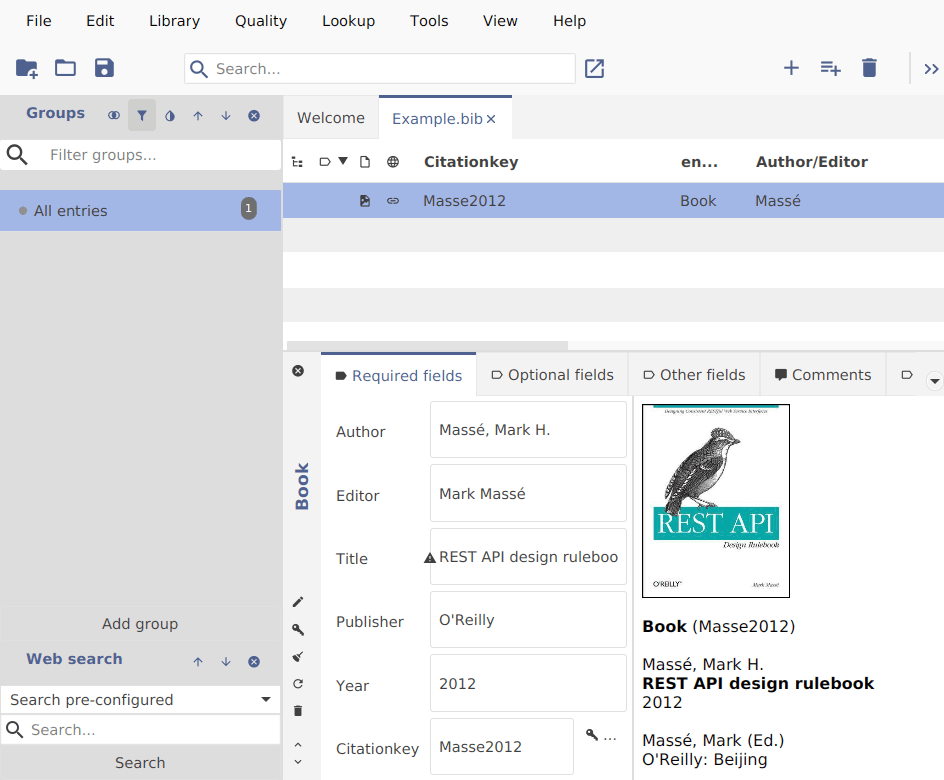Viewport: 944px width, 780px height.
Task: Click inside the Publisher field showing O'Reilly
Action: click(527, 620)
